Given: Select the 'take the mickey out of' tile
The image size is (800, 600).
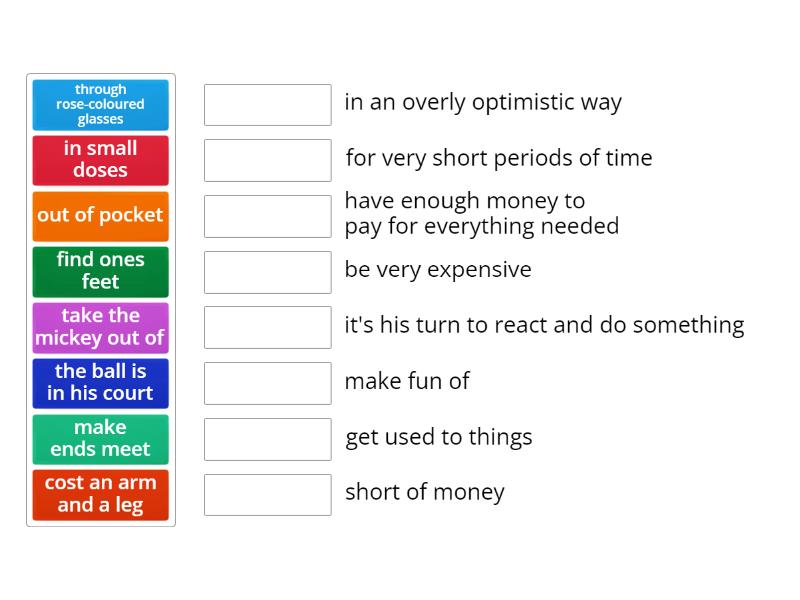Looking at the screenshot, I should coord(100,327).
